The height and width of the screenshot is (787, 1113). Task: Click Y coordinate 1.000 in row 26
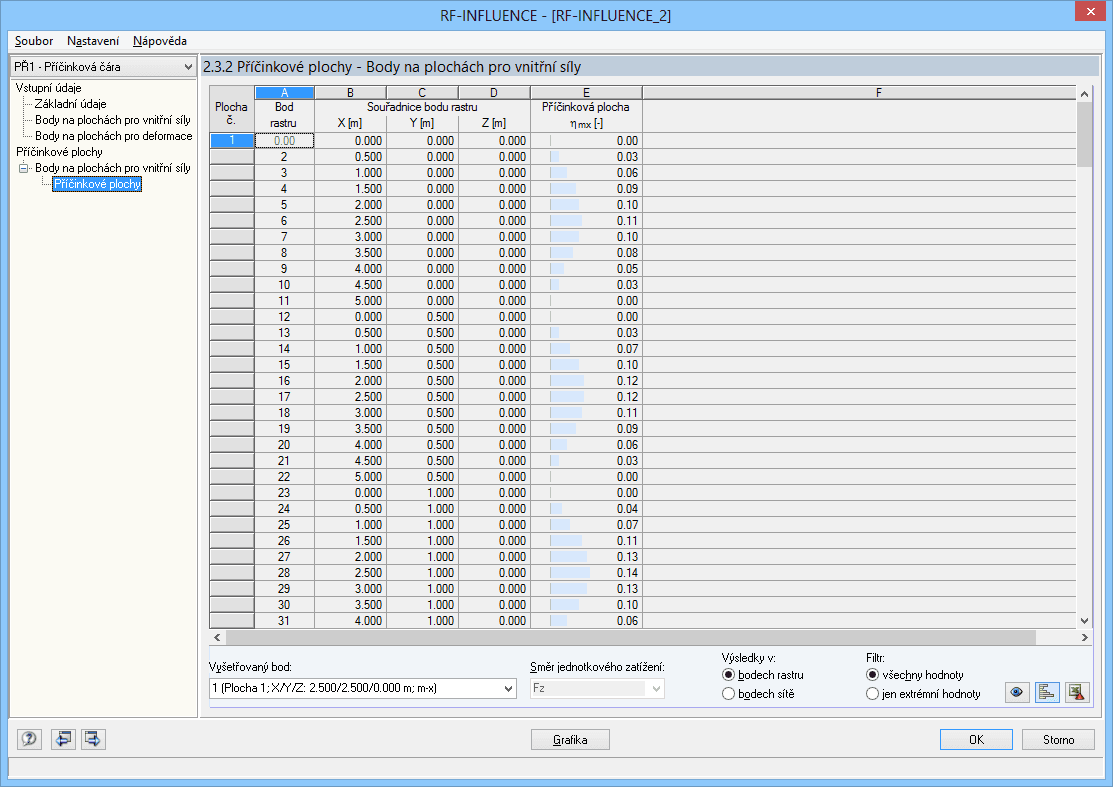click(x=422, y=541)
